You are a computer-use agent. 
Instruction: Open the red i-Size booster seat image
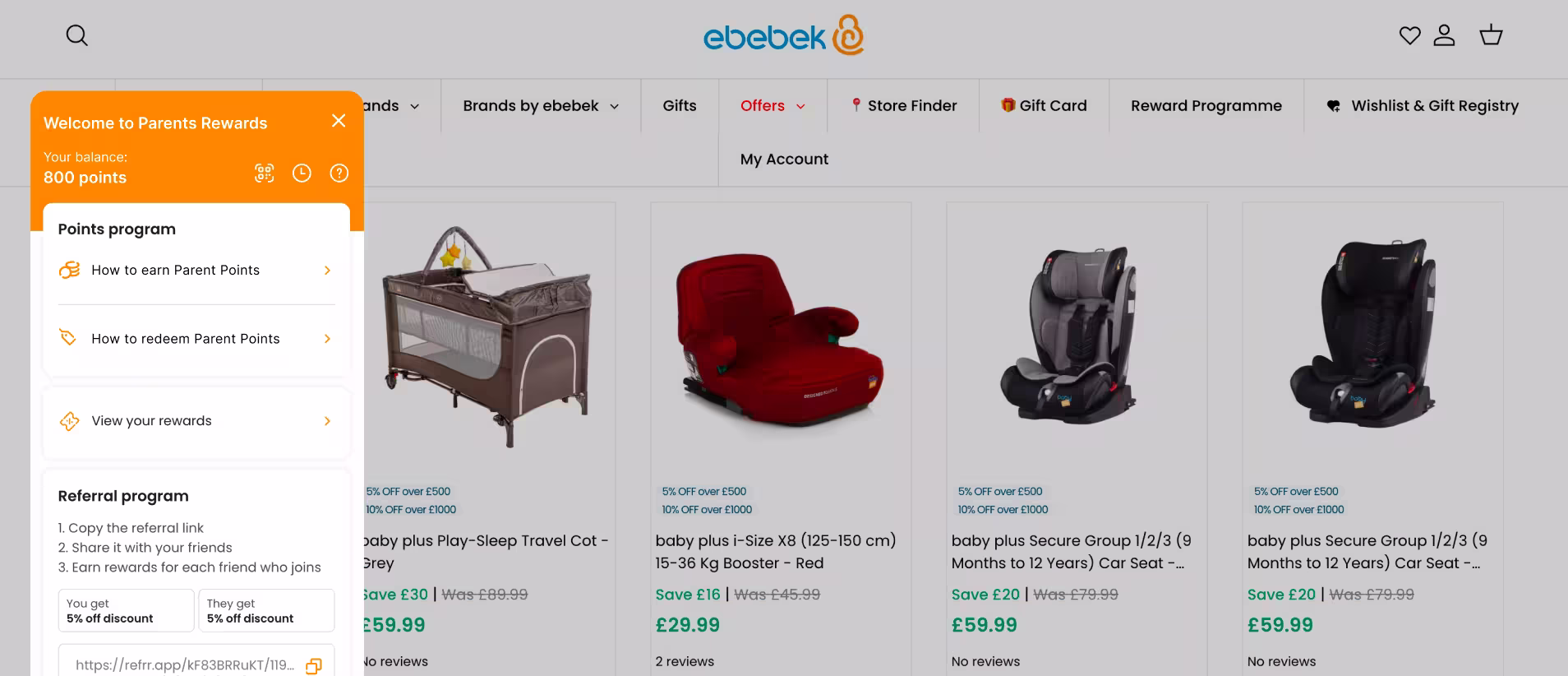point(781,337)
